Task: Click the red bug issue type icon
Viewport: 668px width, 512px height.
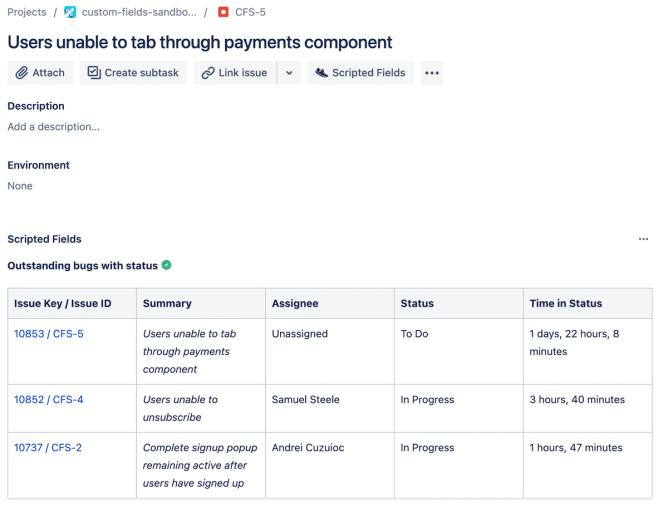Action: 223,12
